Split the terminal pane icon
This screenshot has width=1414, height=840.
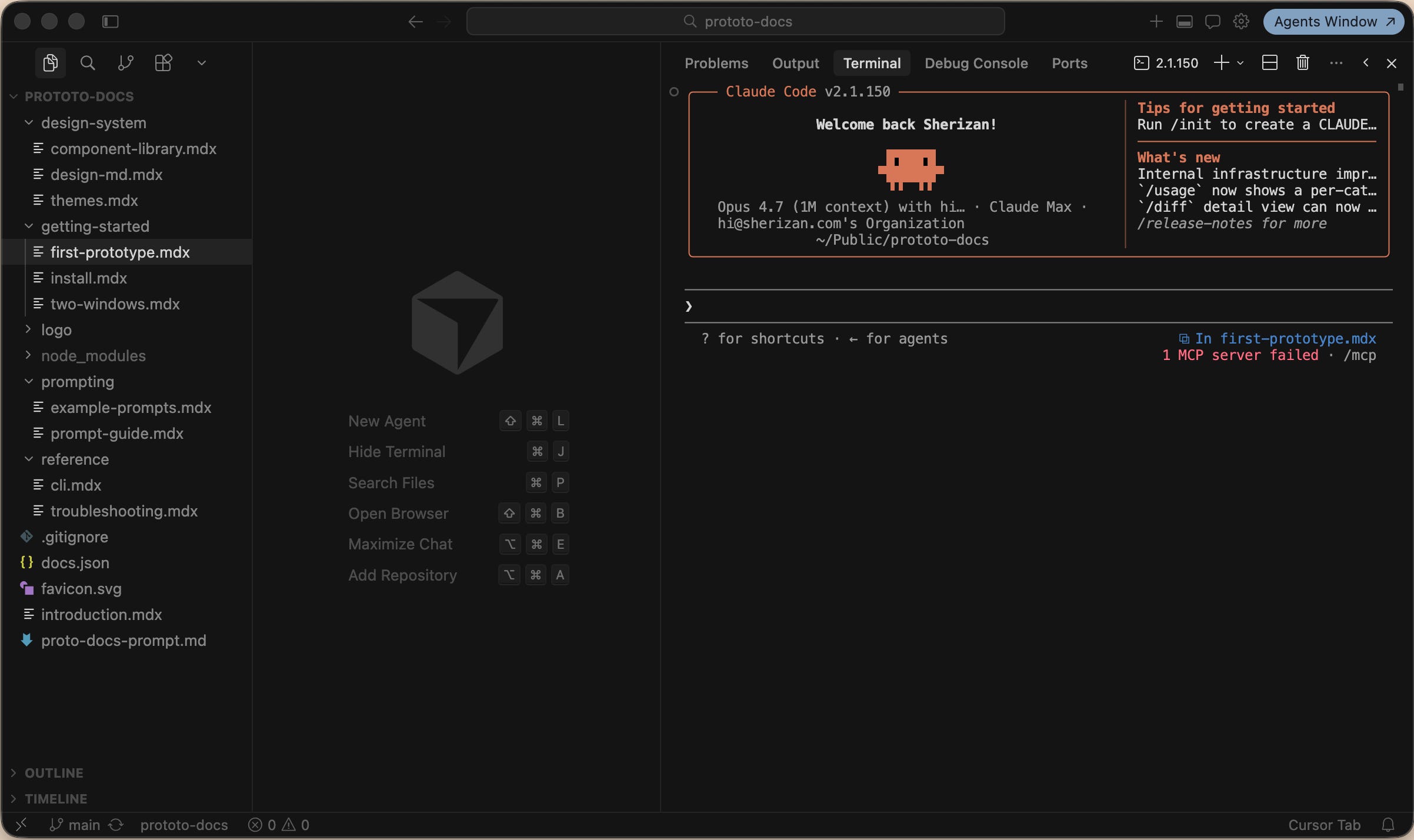[1270, 63]
